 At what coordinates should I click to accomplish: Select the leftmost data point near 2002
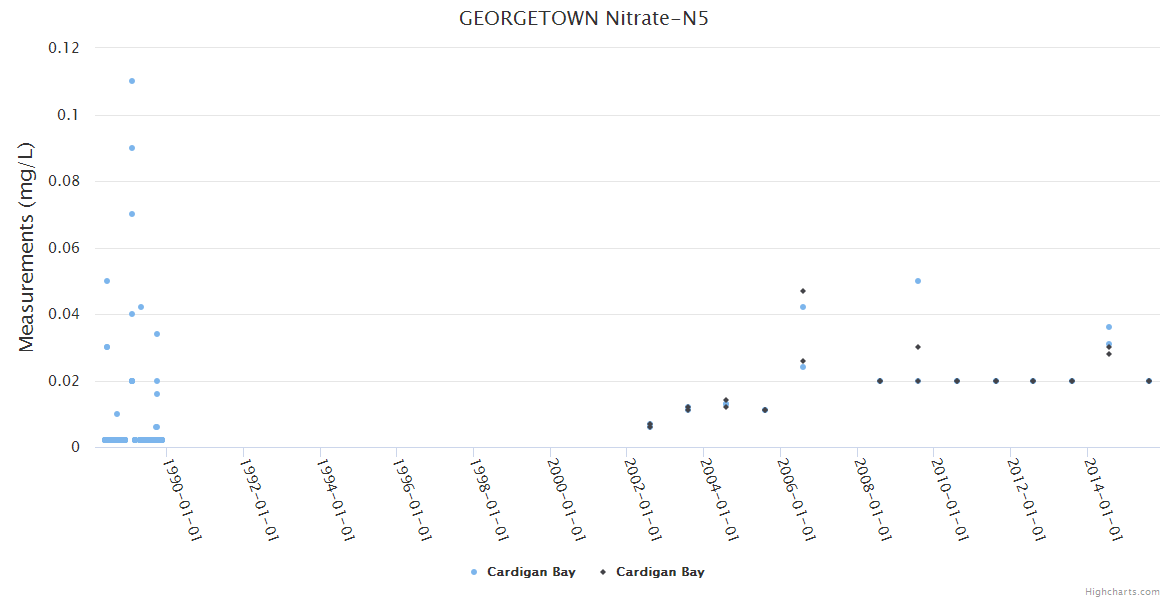(x=650, y=425)
